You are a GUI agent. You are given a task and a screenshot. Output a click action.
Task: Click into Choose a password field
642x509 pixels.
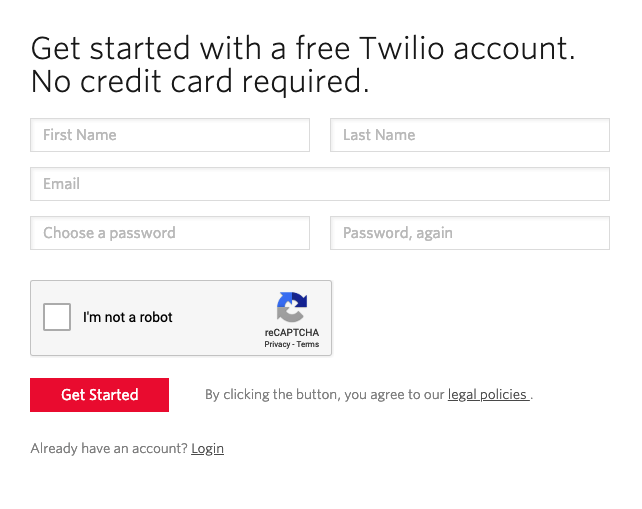170,233
